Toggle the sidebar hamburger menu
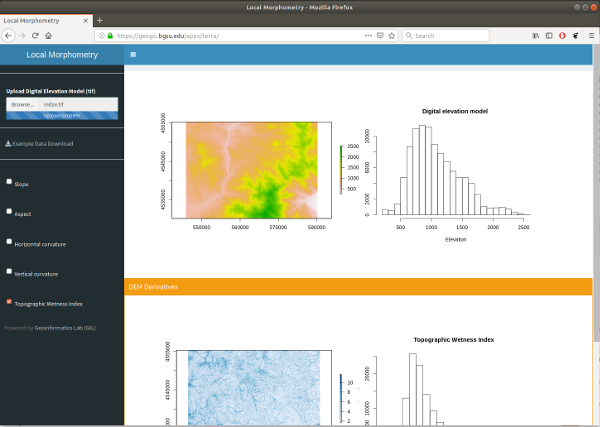Image resolution: width=600 pixels, height=427 pixels. 134,56
